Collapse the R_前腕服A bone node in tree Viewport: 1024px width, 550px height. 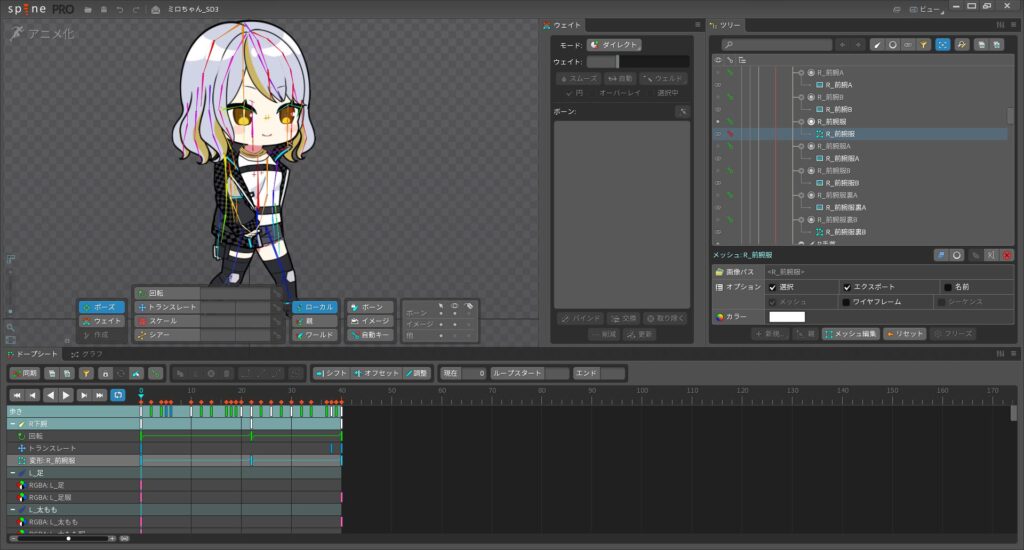(x=801, y=146)
